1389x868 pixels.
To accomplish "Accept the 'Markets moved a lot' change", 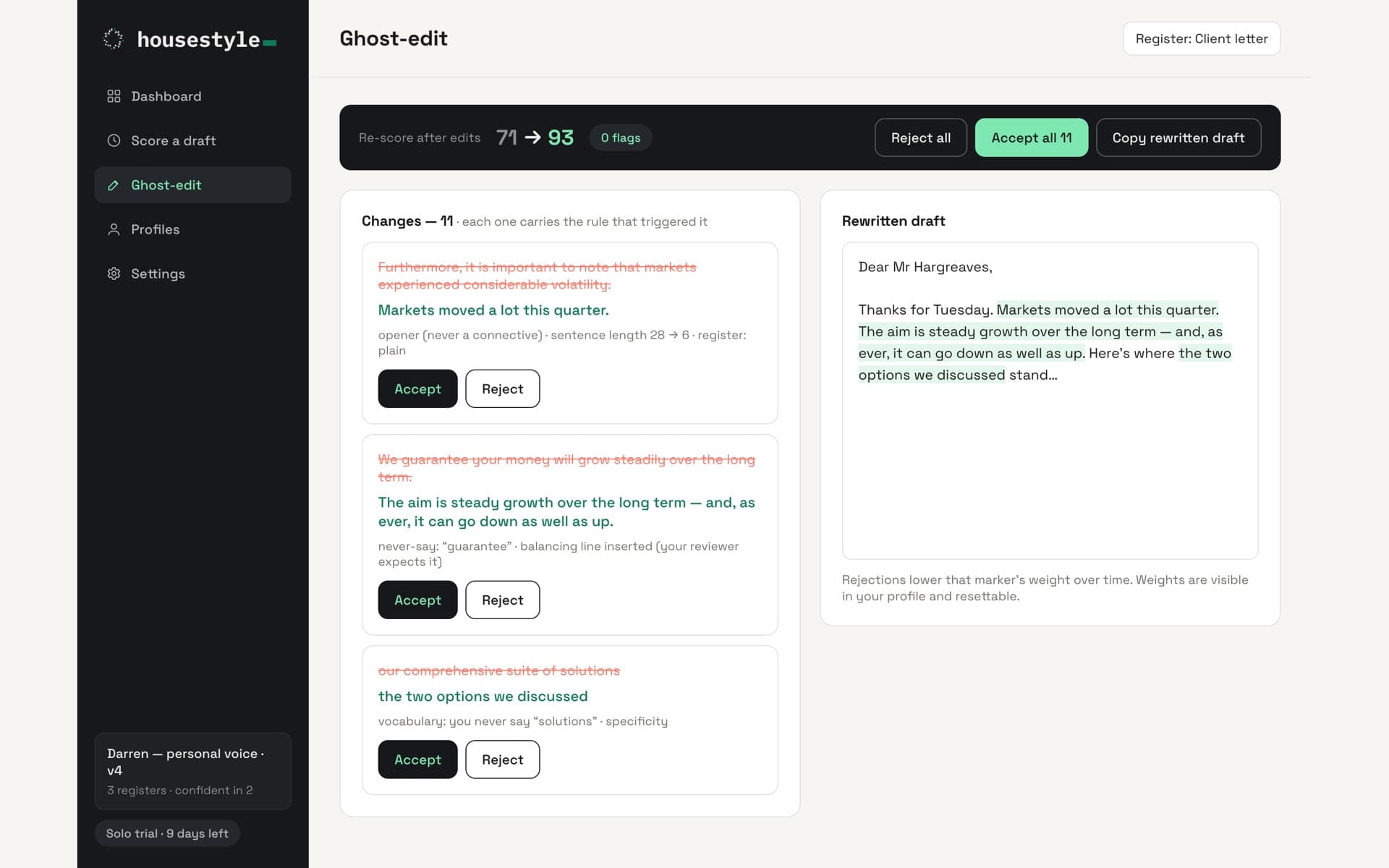I will click(x=417, y=388).
